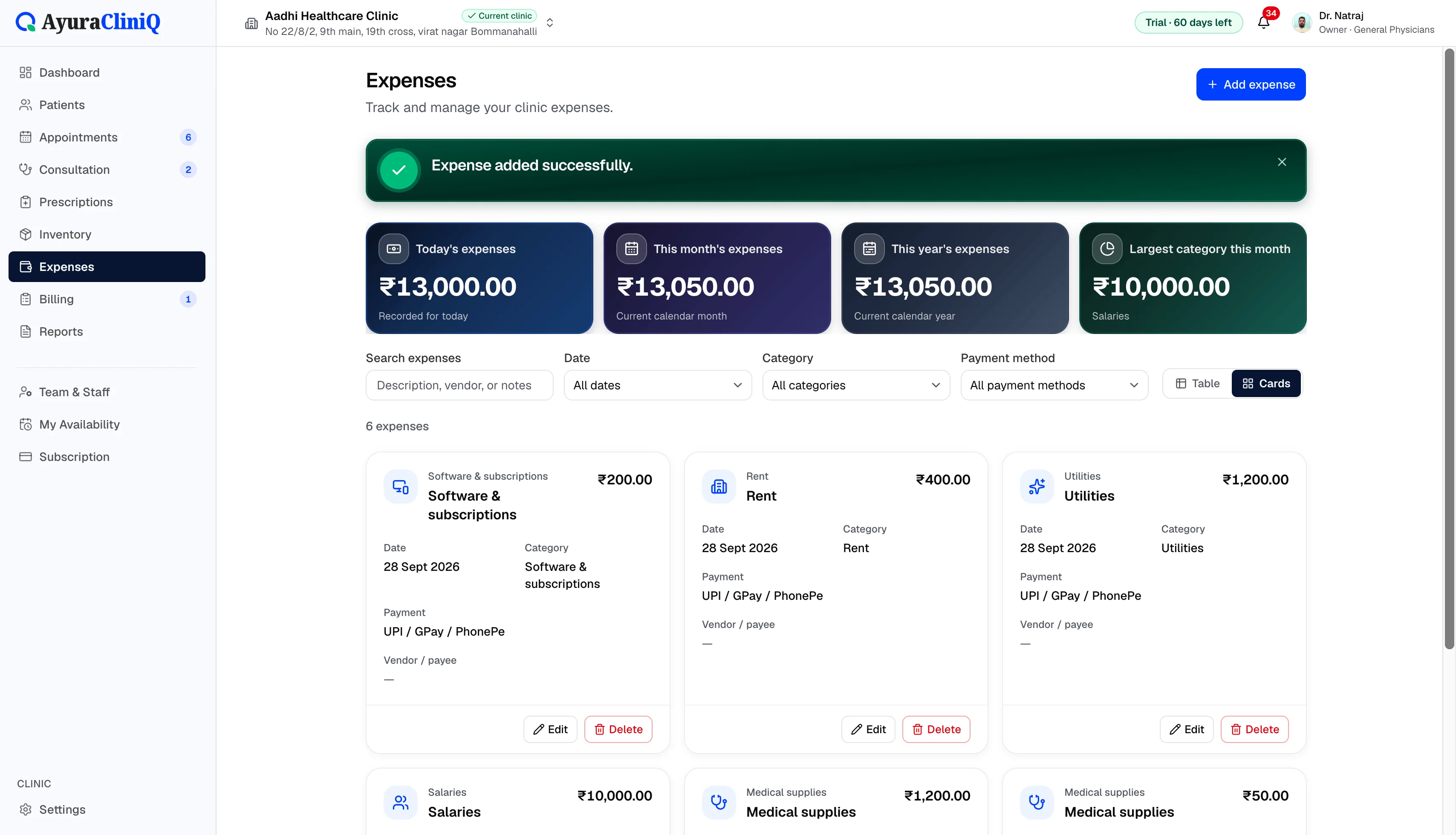Click the ₹1,200.00 Medical supplies stethoscope icon
Screen dimensions: 1456x835
[719, 802]
